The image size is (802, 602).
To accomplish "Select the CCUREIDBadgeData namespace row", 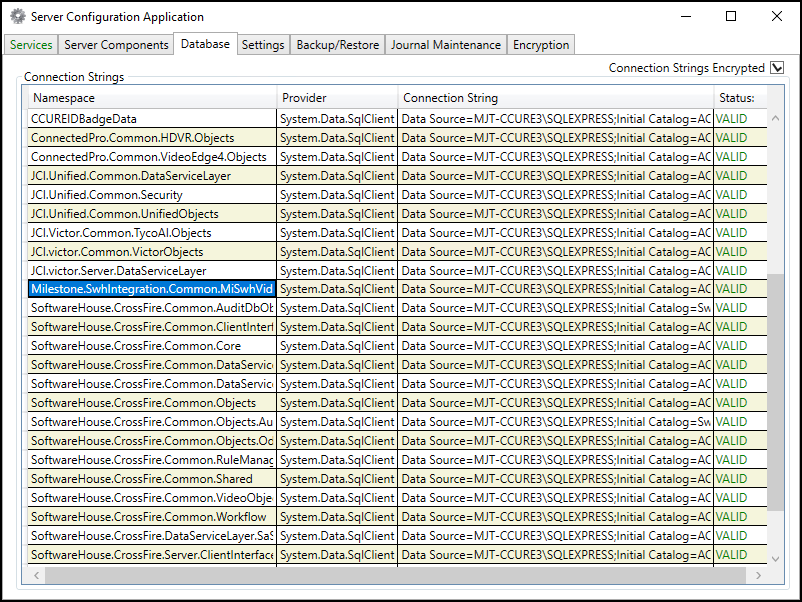I will click(x=150, y=119).
